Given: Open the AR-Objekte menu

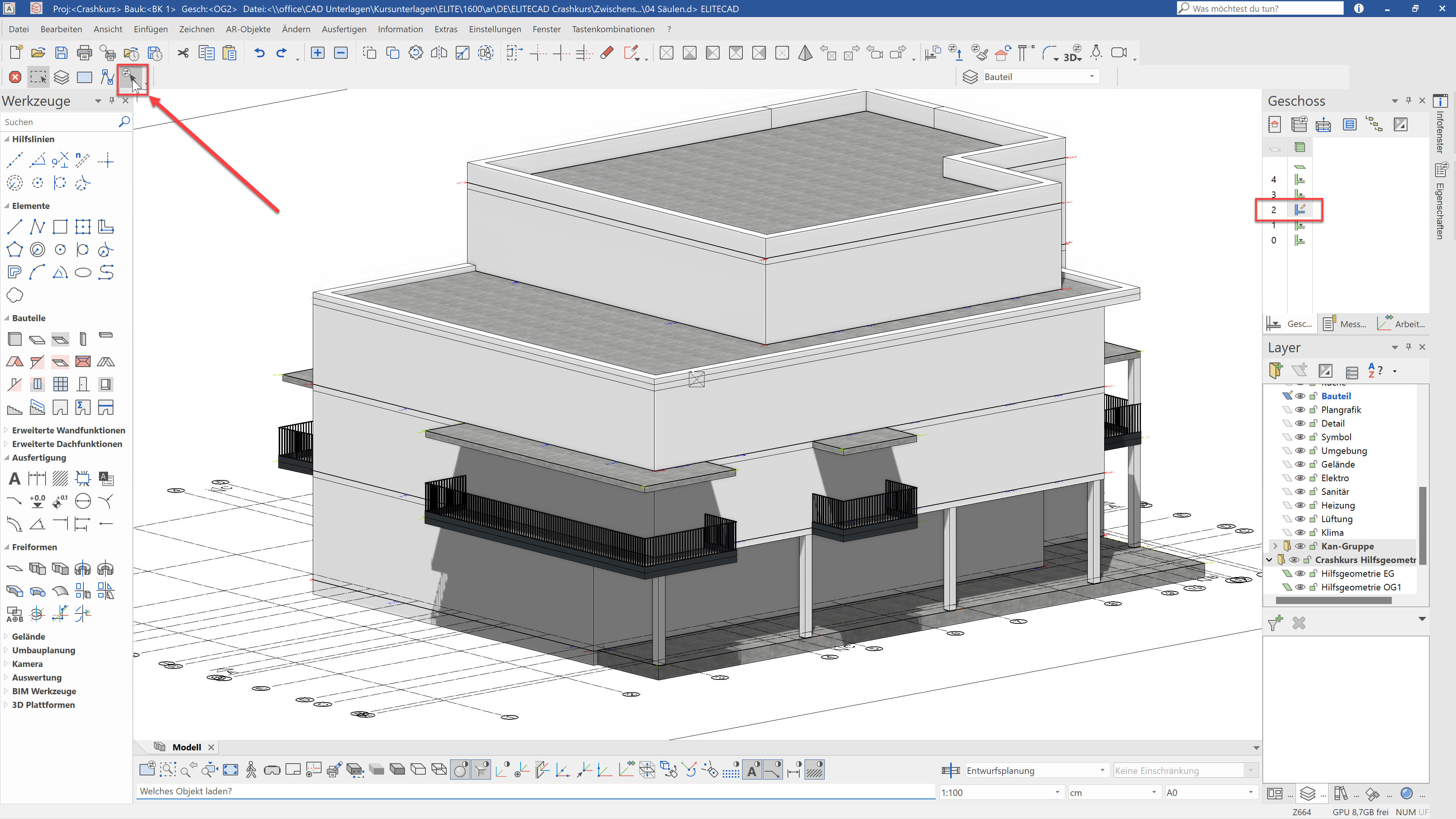Looking at the screenshot, I should tap(248, 29).
